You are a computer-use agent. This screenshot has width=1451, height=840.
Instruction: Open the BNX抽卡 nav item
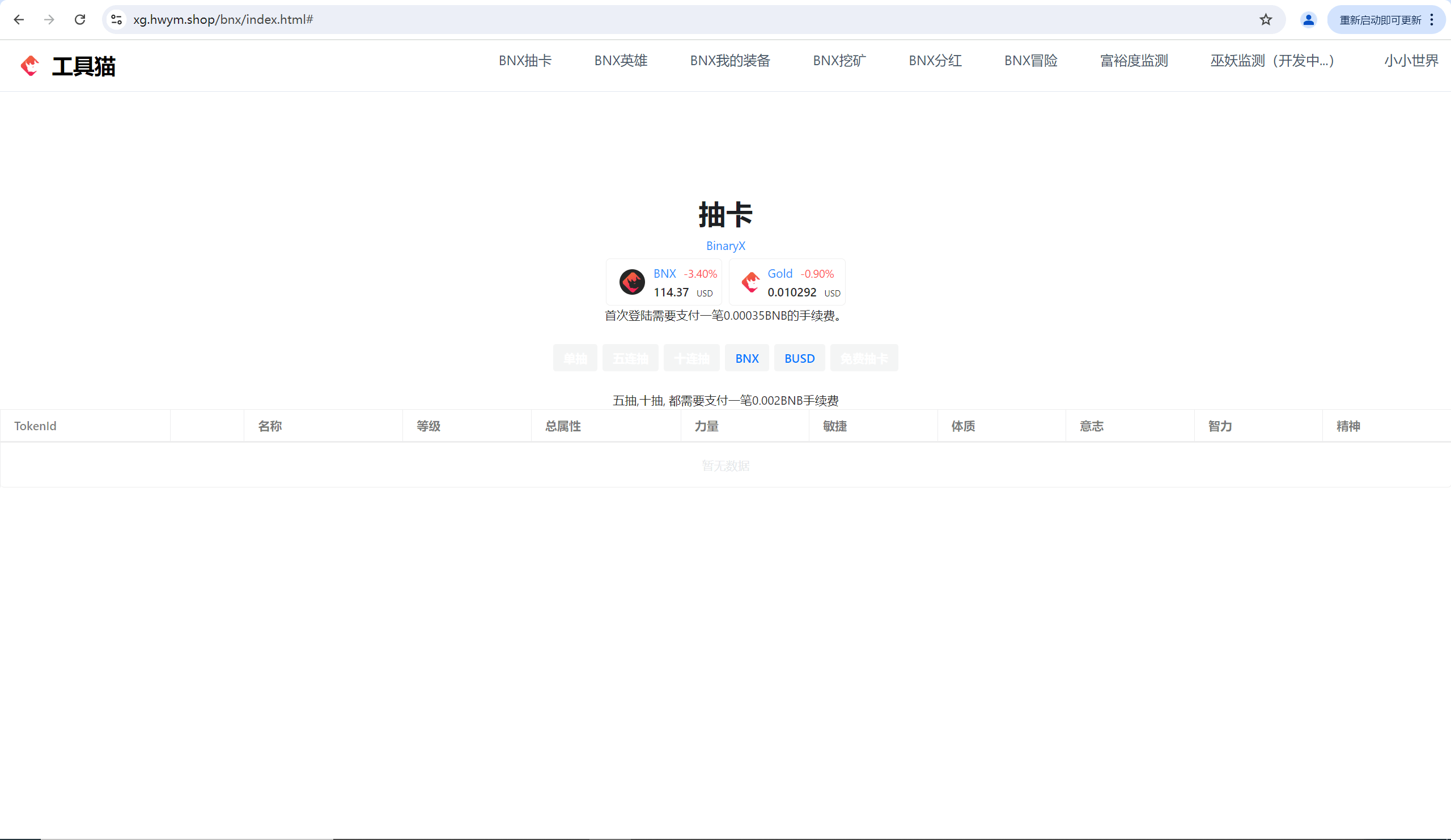(525, 61)
